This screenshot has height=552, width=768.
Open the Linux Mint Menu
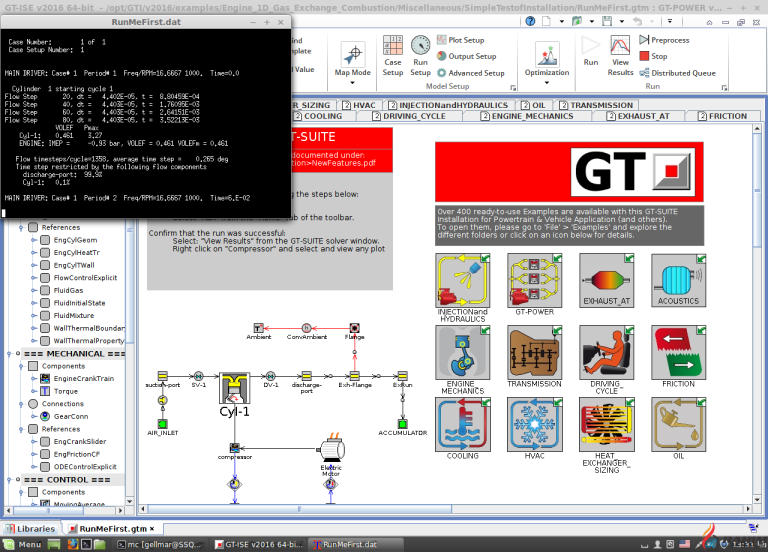(x=24, y=544)
